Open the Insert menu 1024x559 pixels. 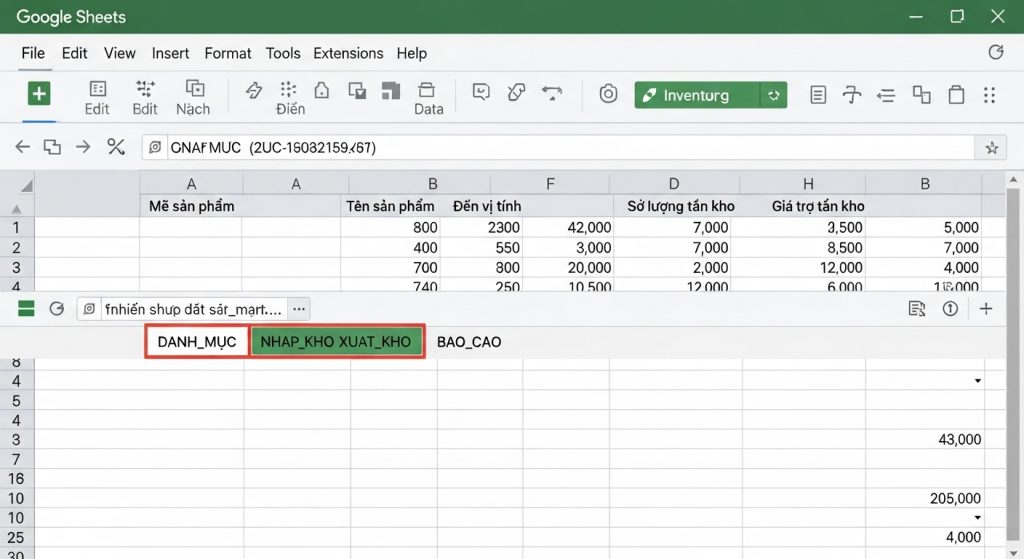(x=170, y=53)
